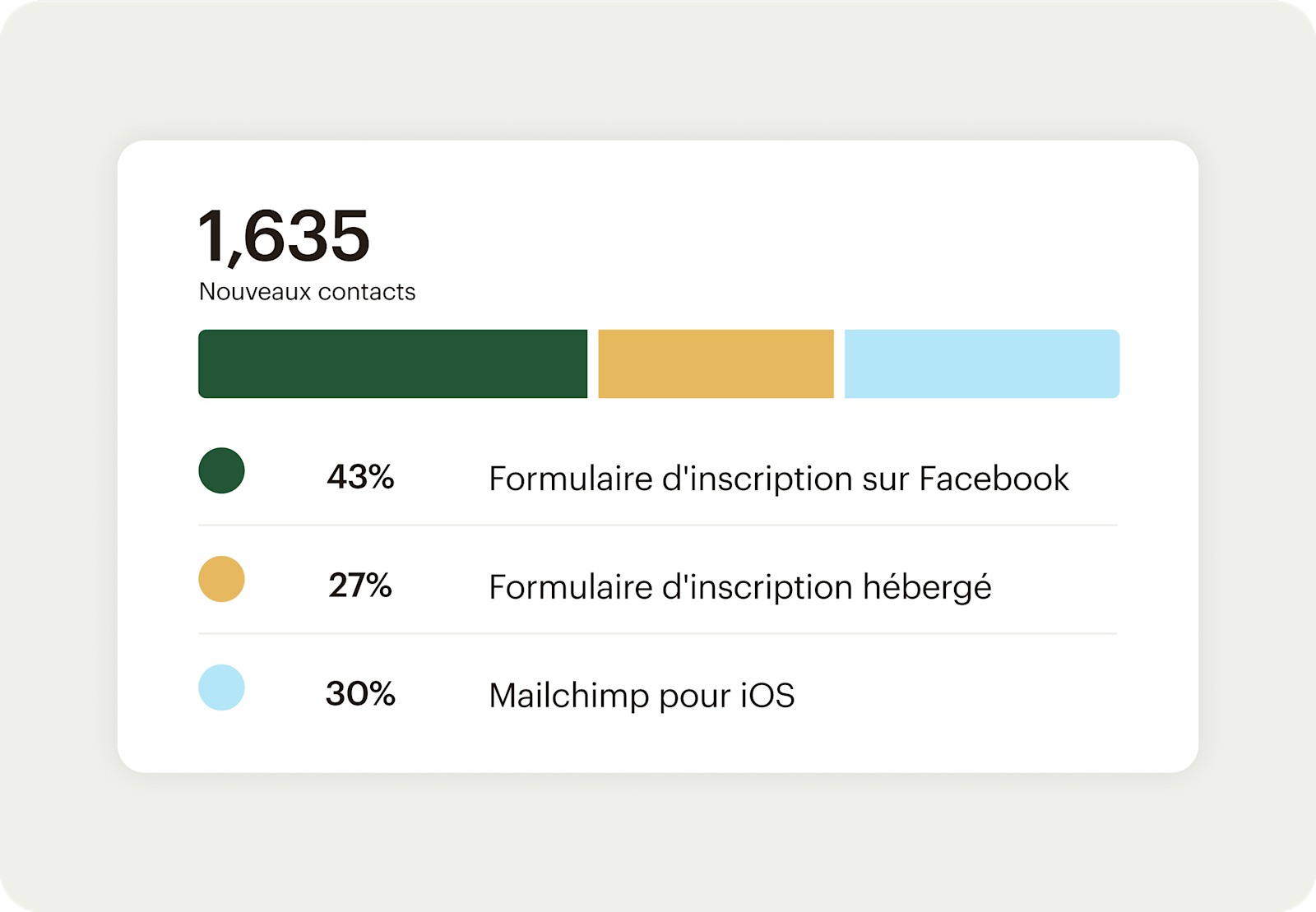Click the light blue legend dot
Image resolution: width=1316 pixels, height=912 pixels.
point(221,687)
